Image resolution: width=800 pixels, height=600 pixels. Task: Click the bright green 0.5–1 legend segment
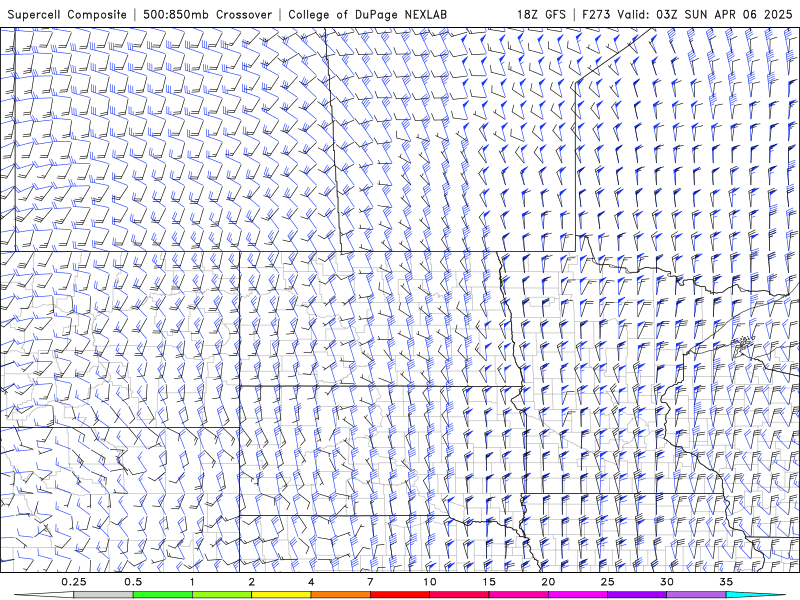click(162, 595)
